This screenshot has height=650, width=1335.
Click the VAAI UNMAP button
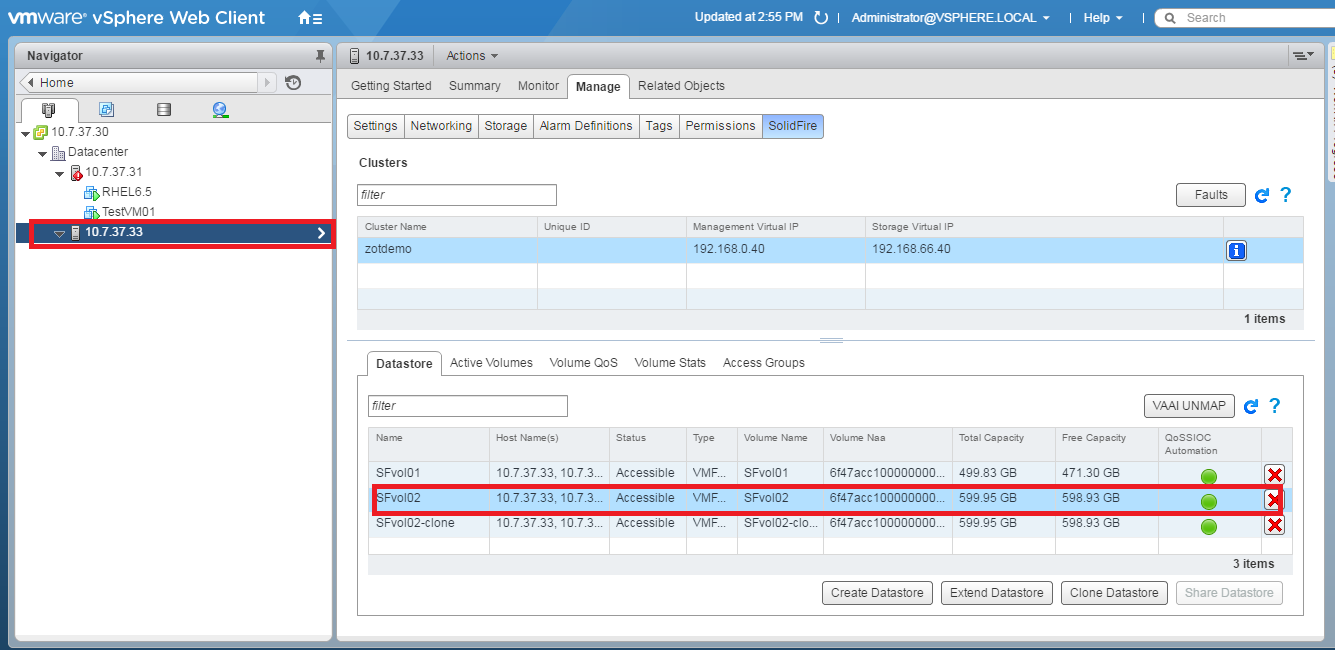tap(1189, 406)
